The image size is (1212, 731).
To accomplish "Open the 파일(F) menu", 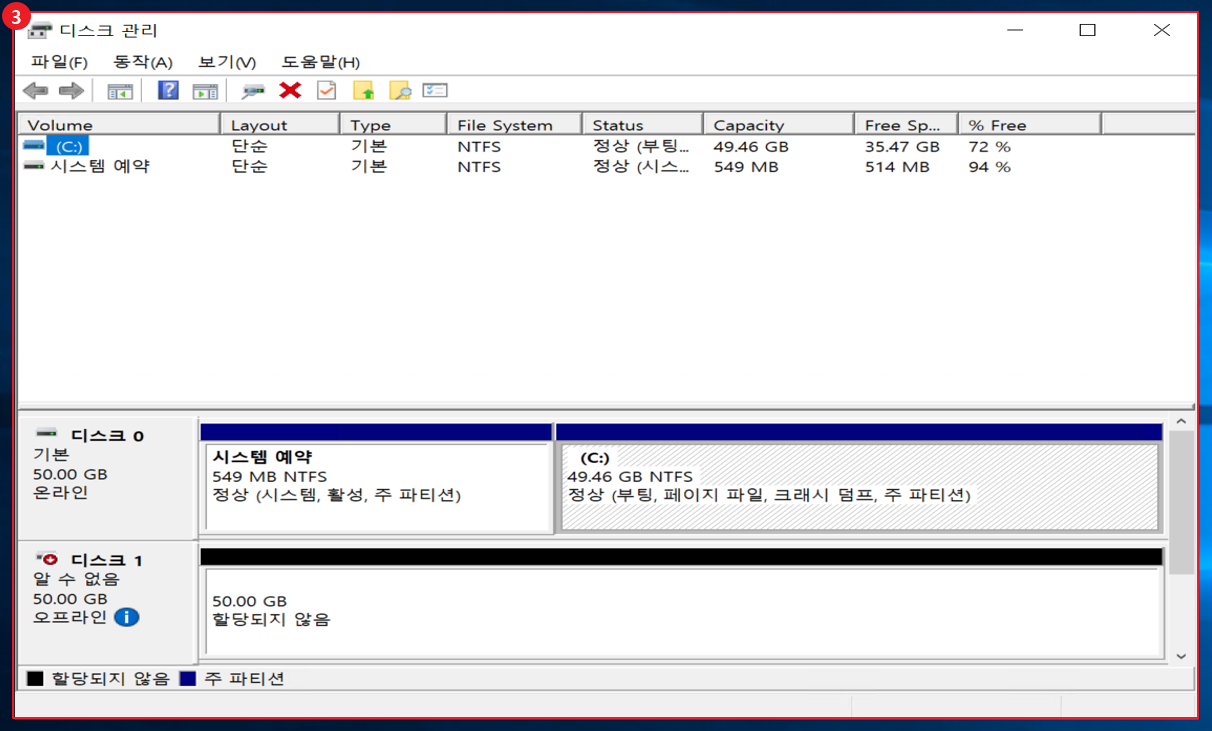I will (59, 62).
